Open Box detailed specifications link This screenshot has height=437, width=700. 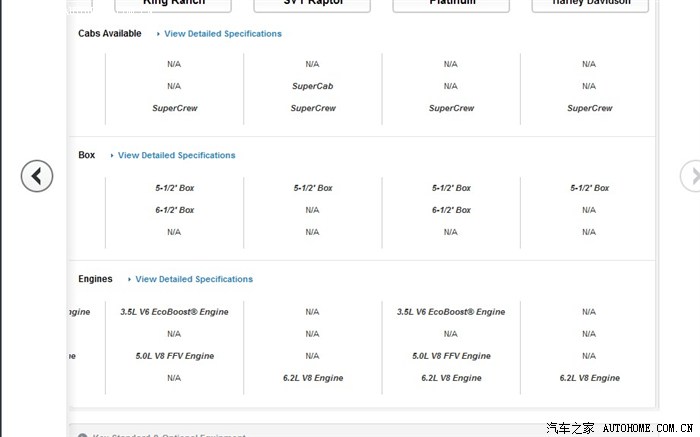point(177,156)
